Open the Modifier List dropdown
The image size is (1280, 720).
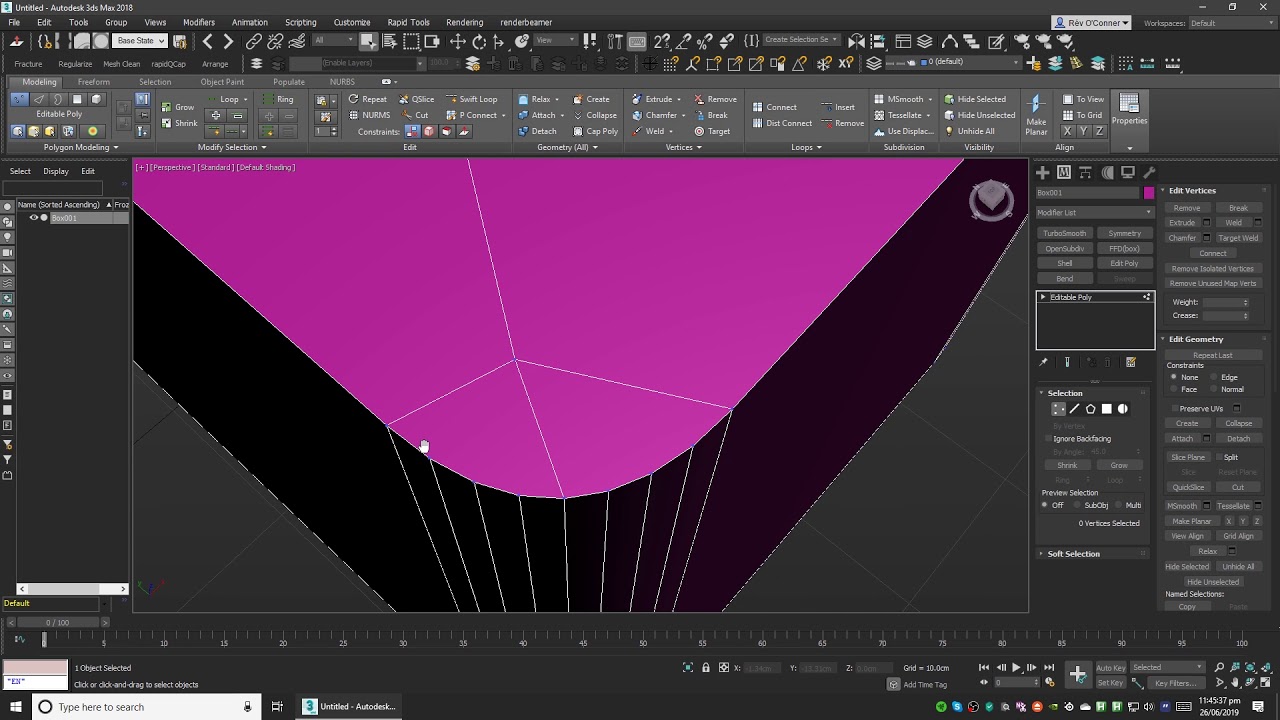click(x=1095, y=212)
